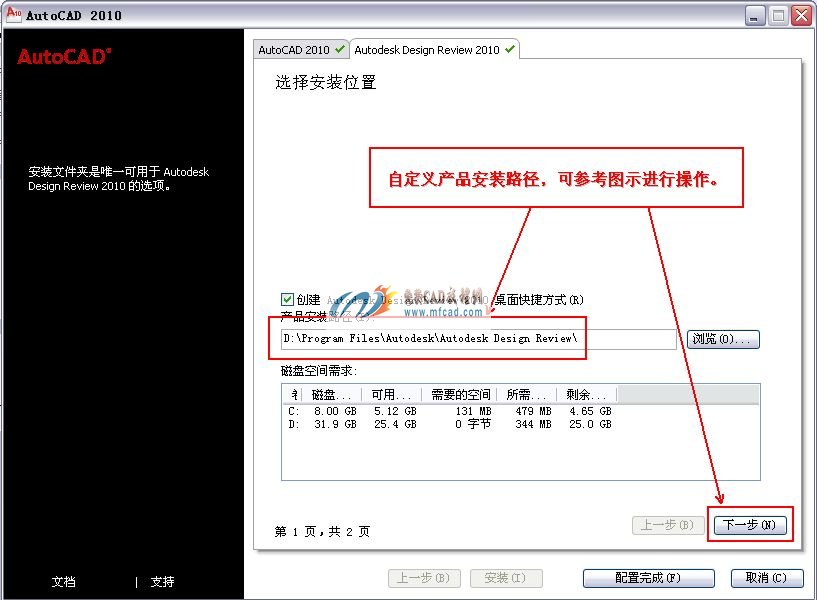Viewport: 817px width, 600px height.
Task: Click the 磁盘空间需求 label
Action: (319, 371)
